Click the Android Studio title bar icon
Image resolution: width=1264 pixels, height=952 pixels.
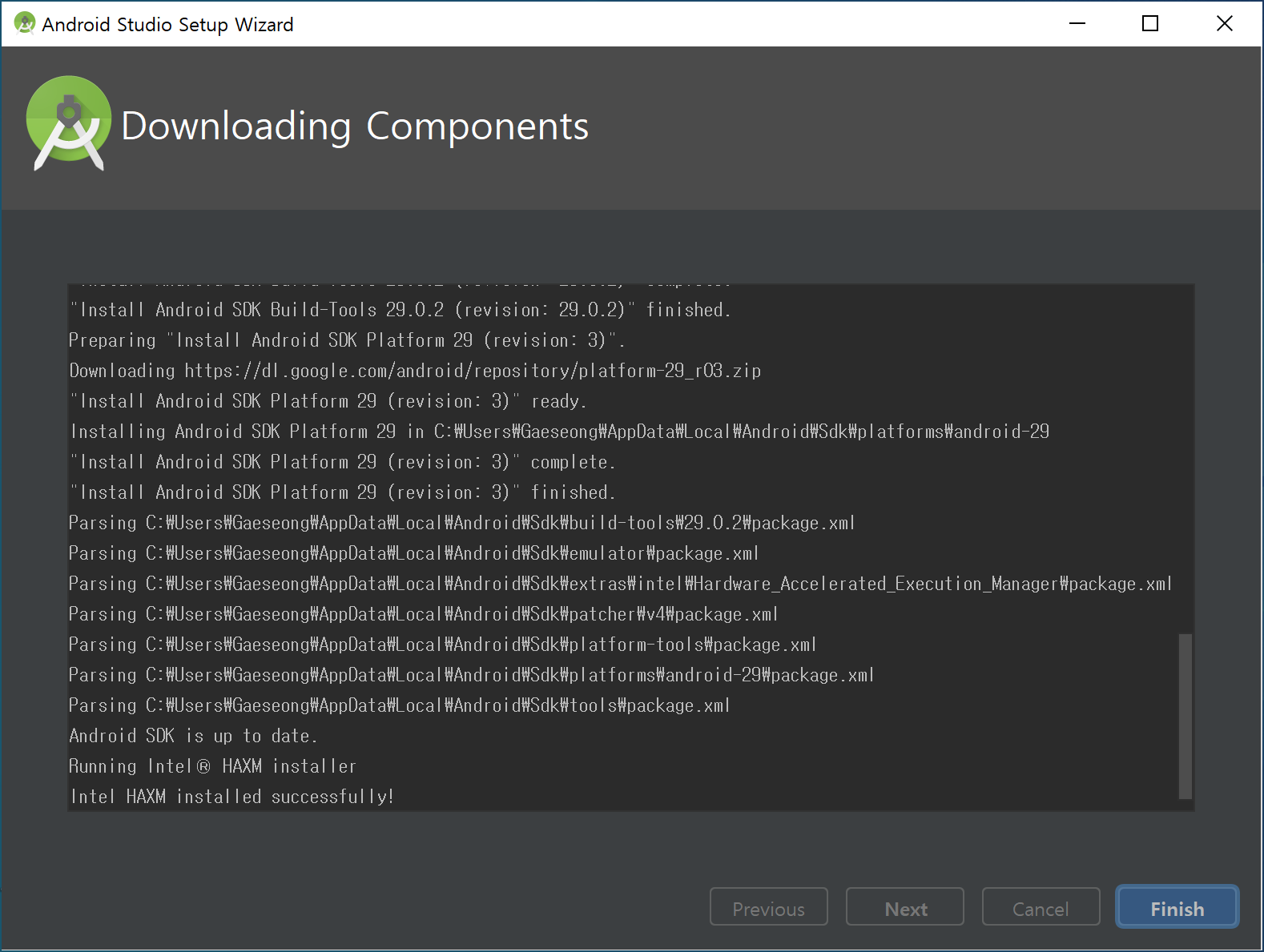25,24
